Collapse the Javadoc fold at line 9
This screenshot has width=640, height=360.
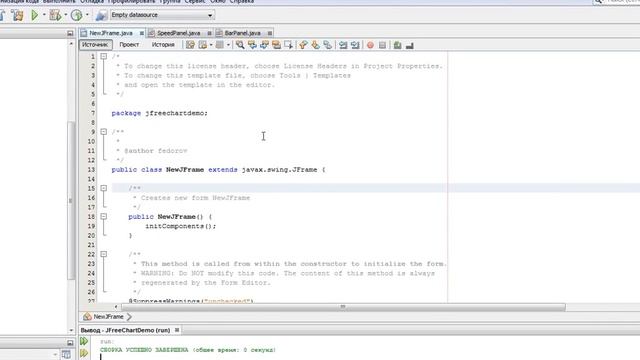(104, 132)
